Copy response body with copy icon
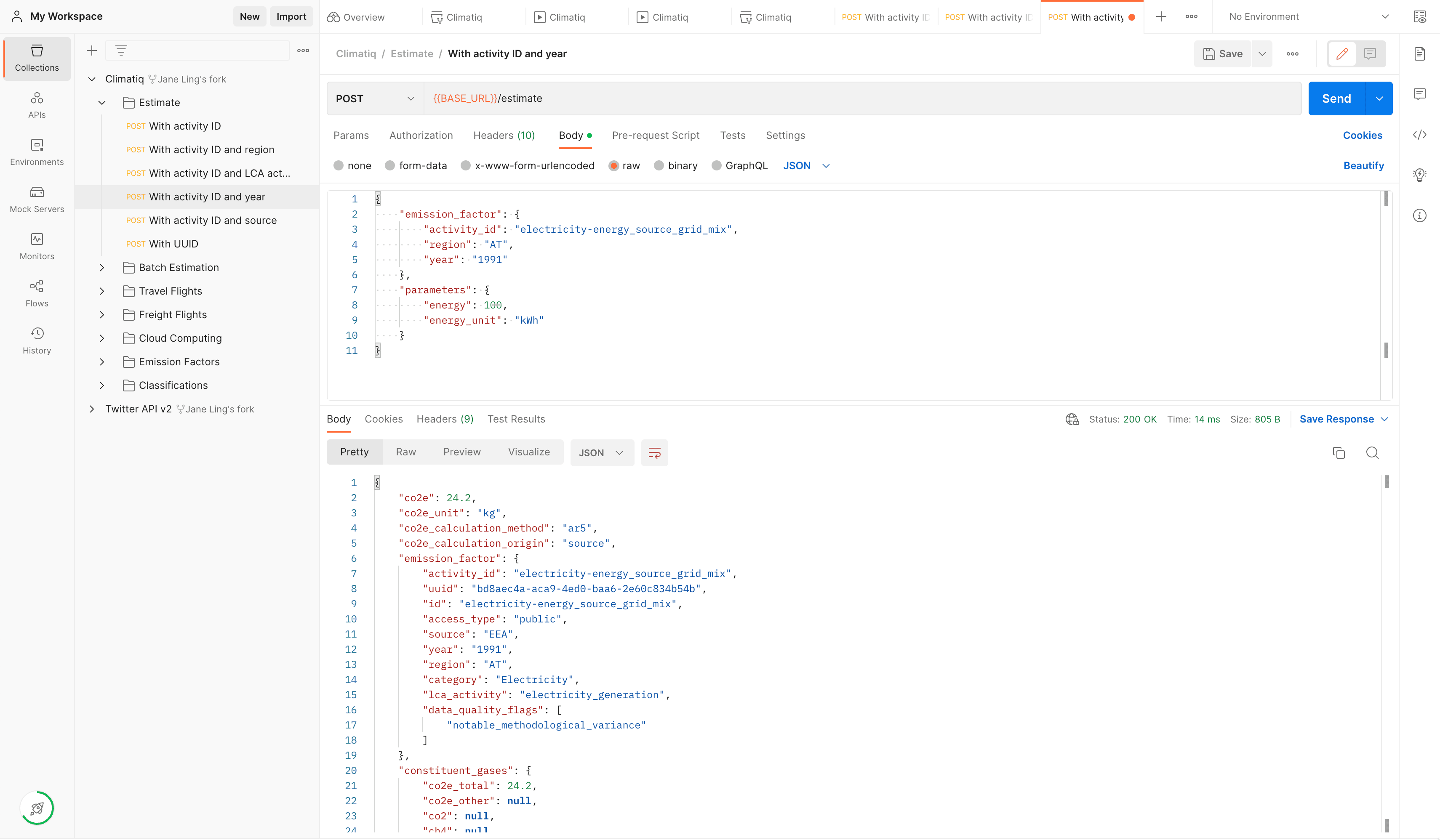 point(1338,453)
